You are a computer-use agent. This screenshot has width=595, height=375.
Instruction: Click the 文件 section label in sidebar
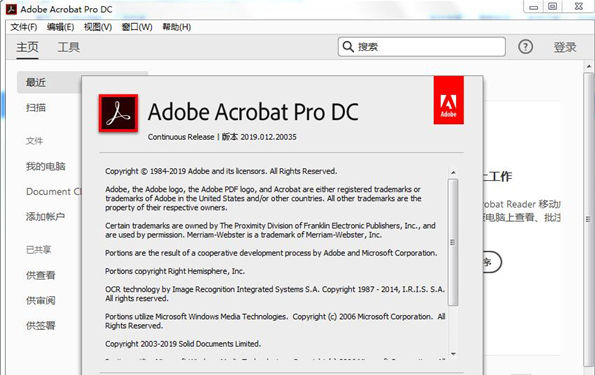point(34,141)
